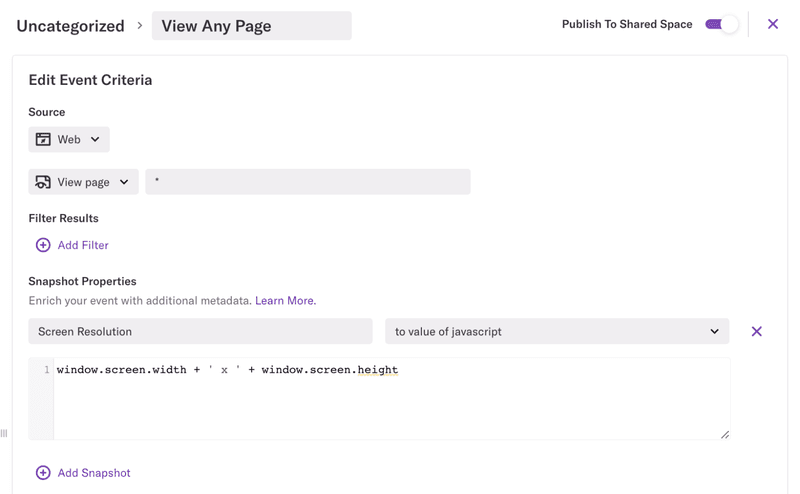This screenshot has height=494, width=800.
Task: Click inside the javascript code editor
Action: tap(391, 399)
